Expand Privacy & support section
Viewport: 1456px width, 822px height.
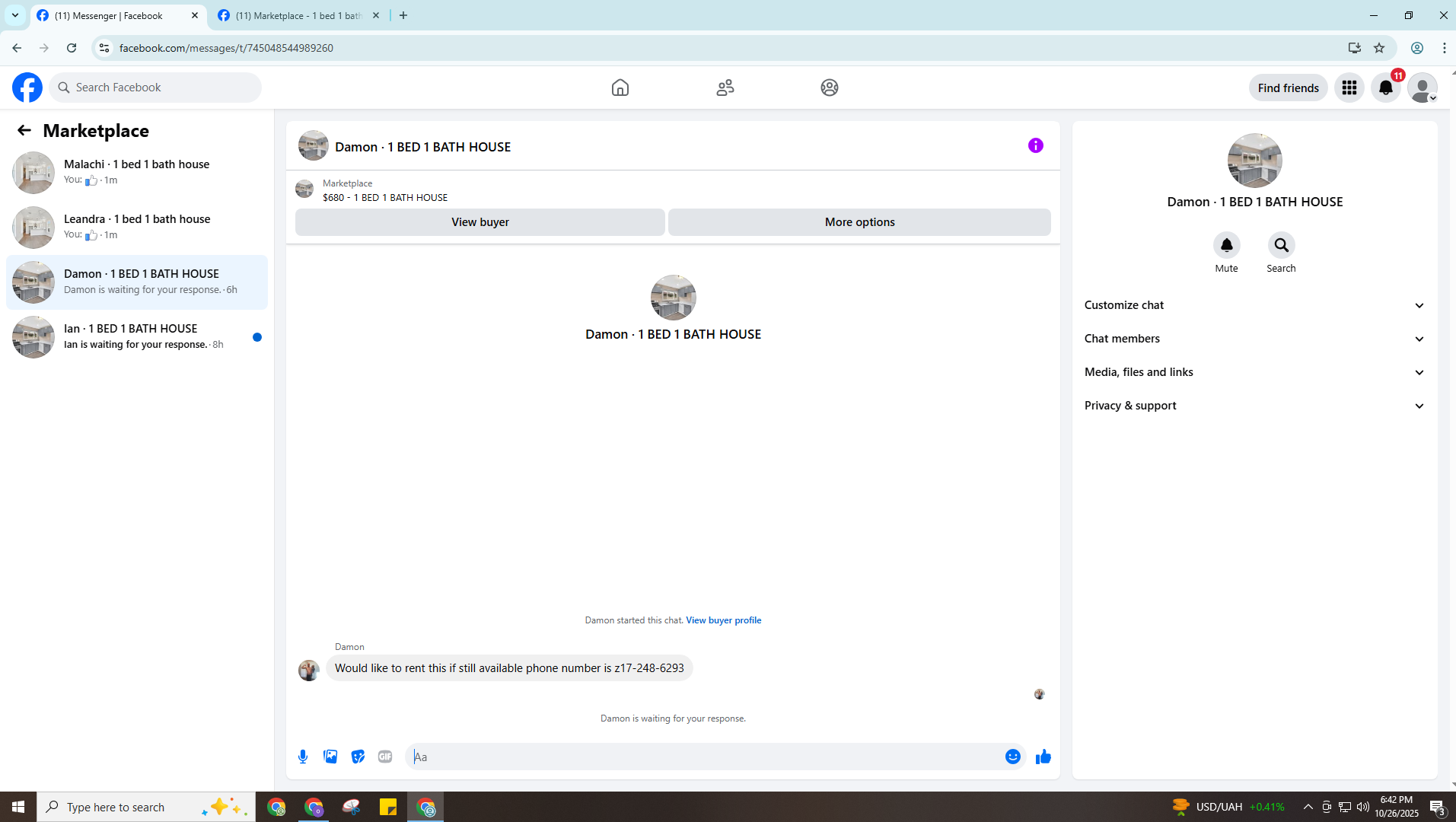[x=1254, y=406]
